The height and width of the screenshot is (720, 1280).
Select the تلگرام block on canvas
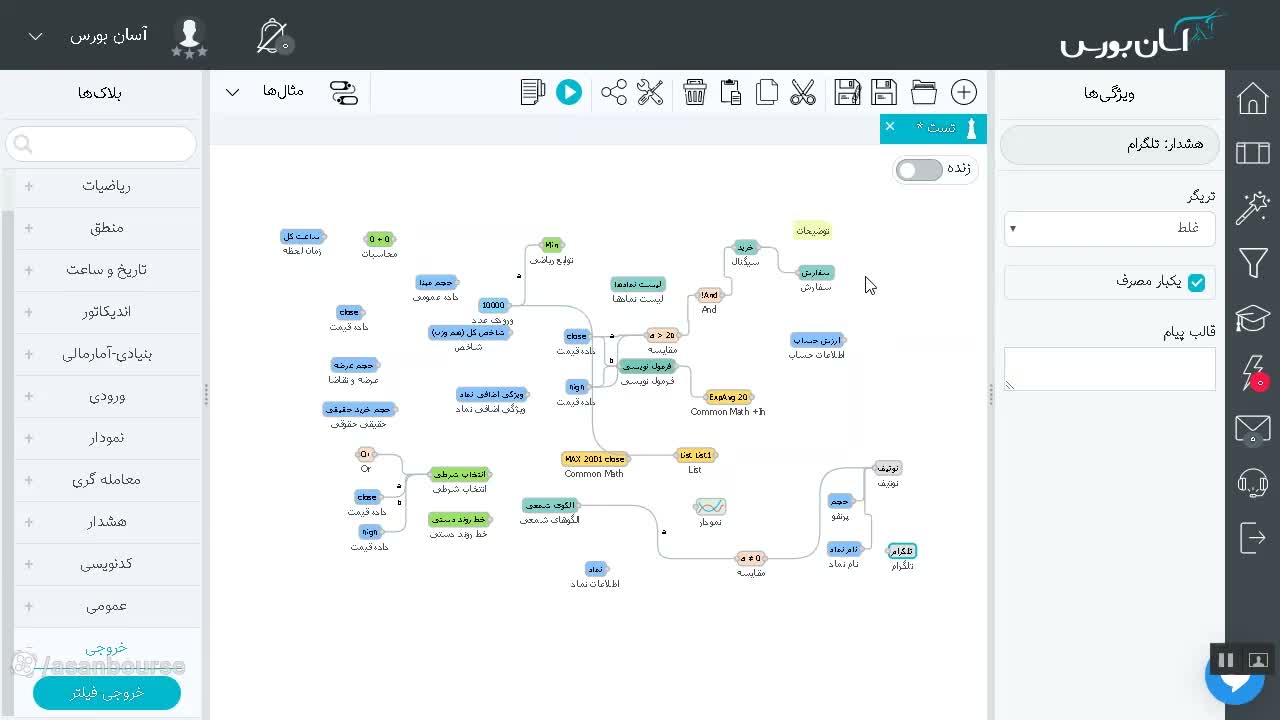[902, 551]
